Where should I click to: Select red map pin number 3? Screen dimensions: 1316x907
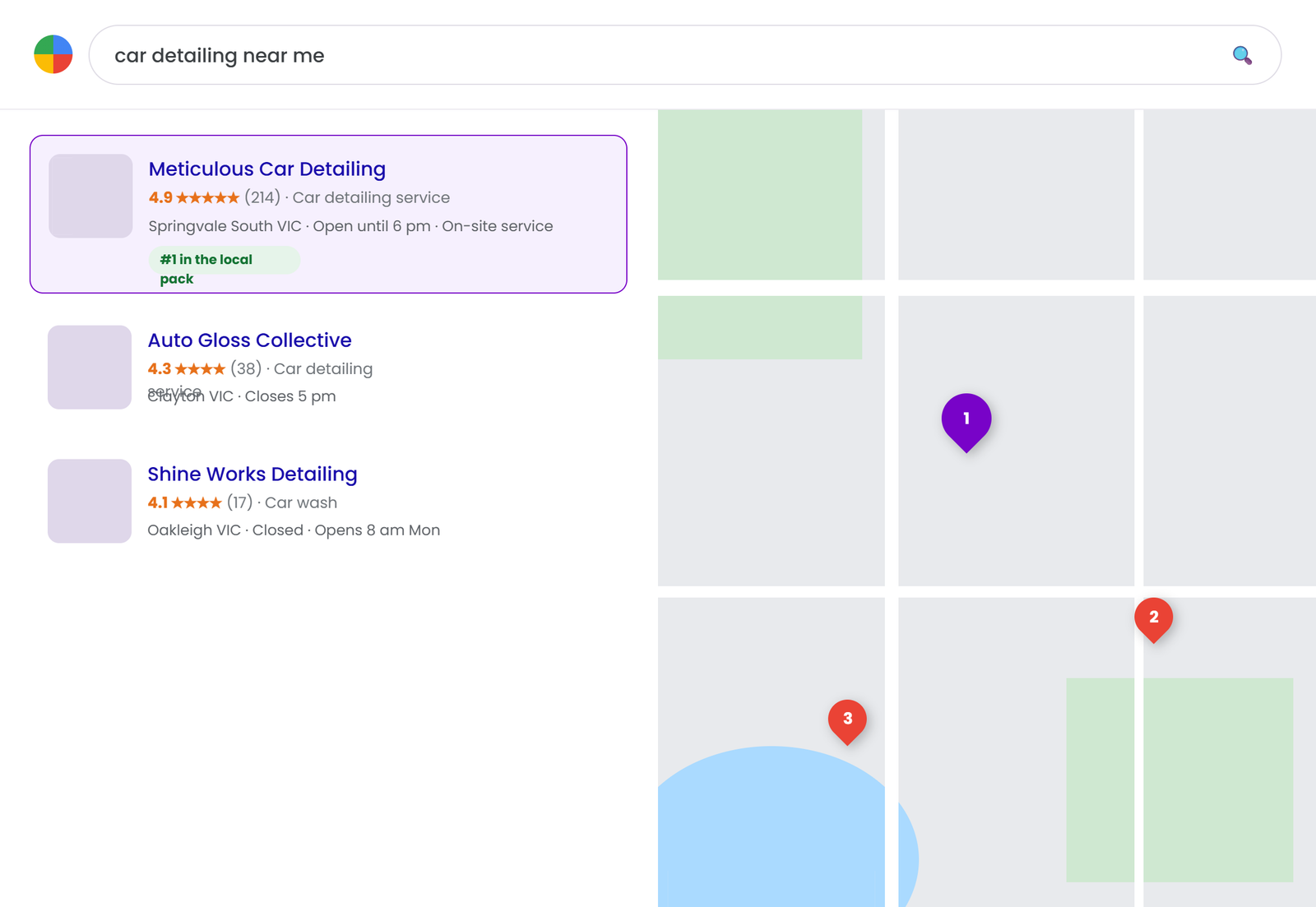[x=847, y=722]
